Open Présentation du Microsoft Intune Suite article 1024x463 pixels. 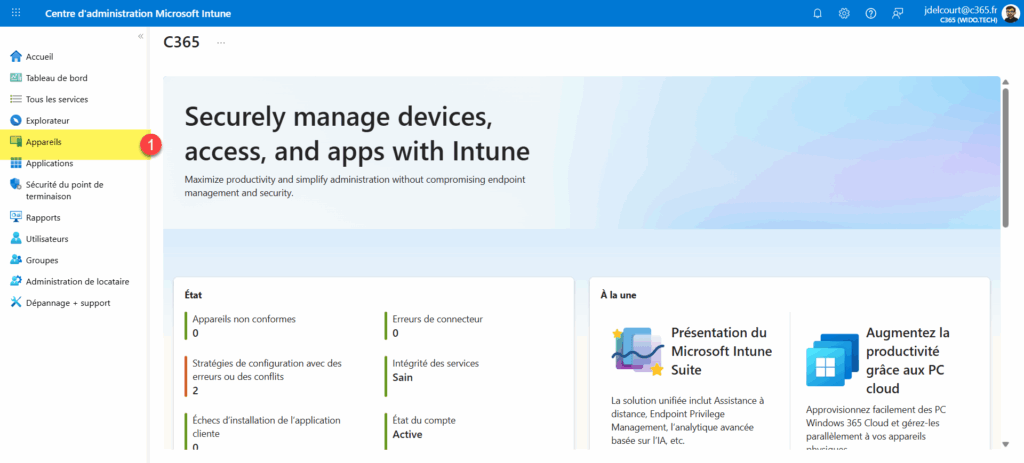[x=722, y=351]
